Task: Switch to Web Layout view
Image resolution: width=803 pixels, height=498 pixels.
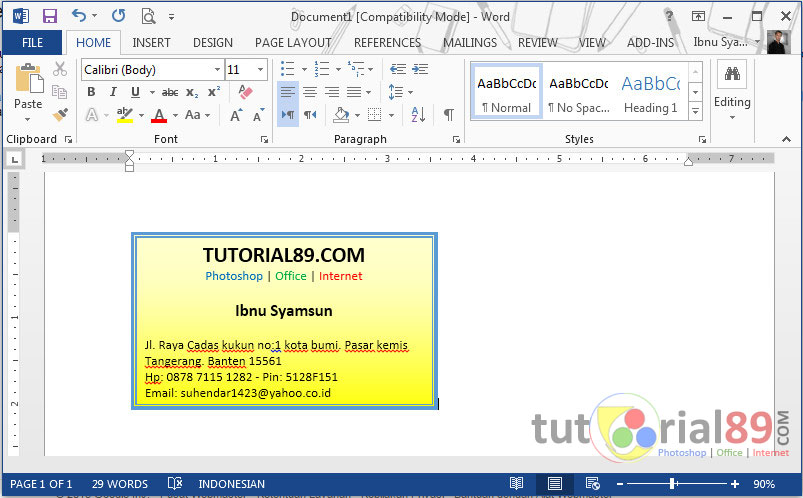Action: 593,483
